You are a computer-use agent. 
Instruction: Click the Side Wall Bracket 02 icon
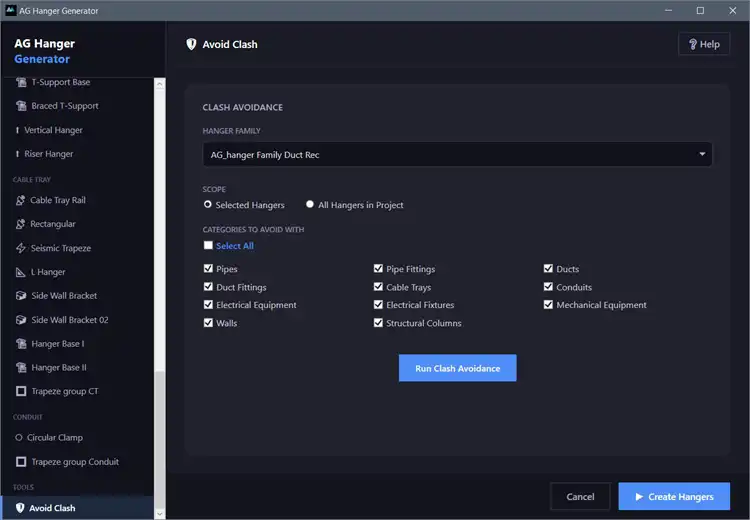[21, 320]
